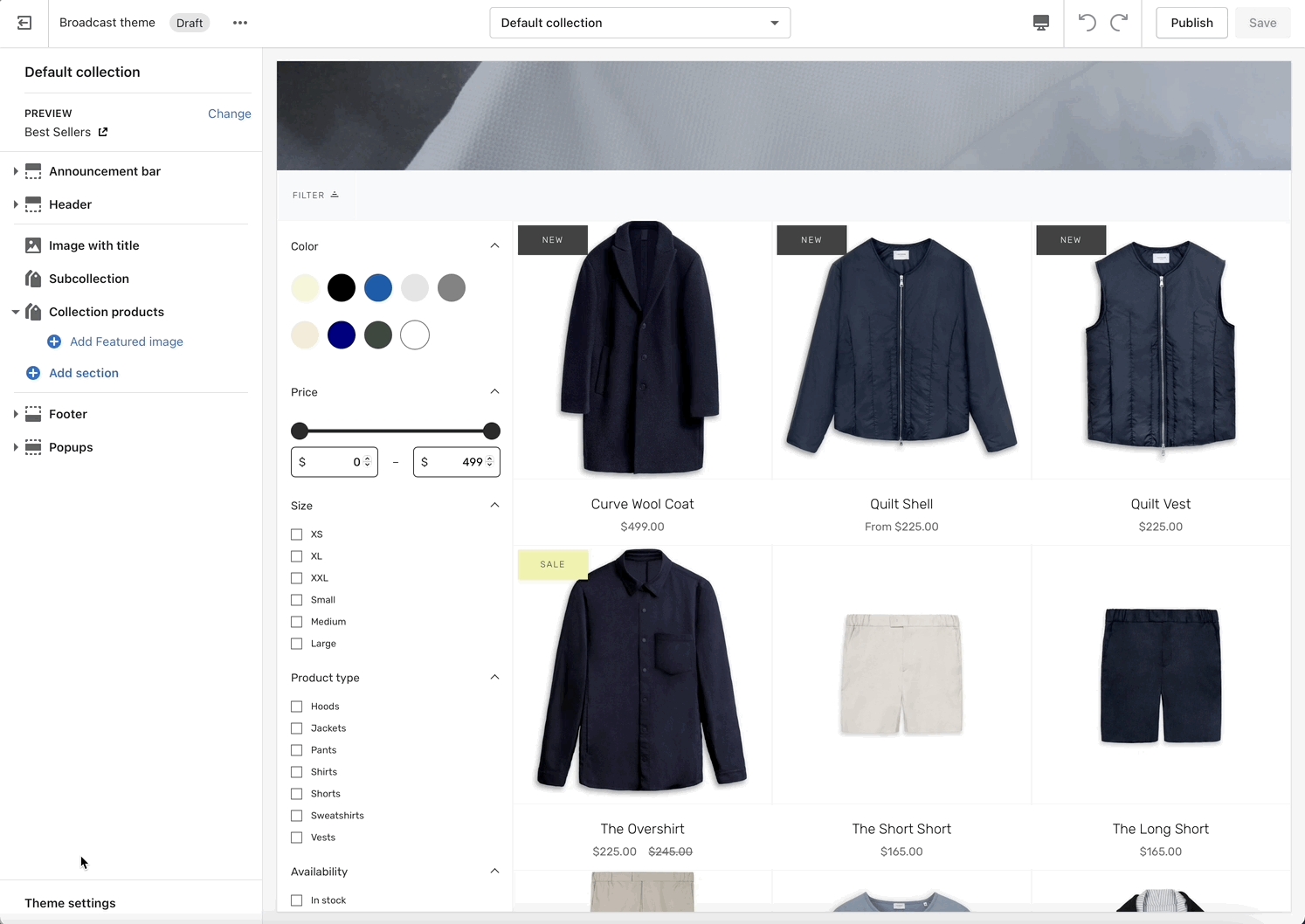
Task: Open Best Sellers preview external link icon
Action: point(103,132)
